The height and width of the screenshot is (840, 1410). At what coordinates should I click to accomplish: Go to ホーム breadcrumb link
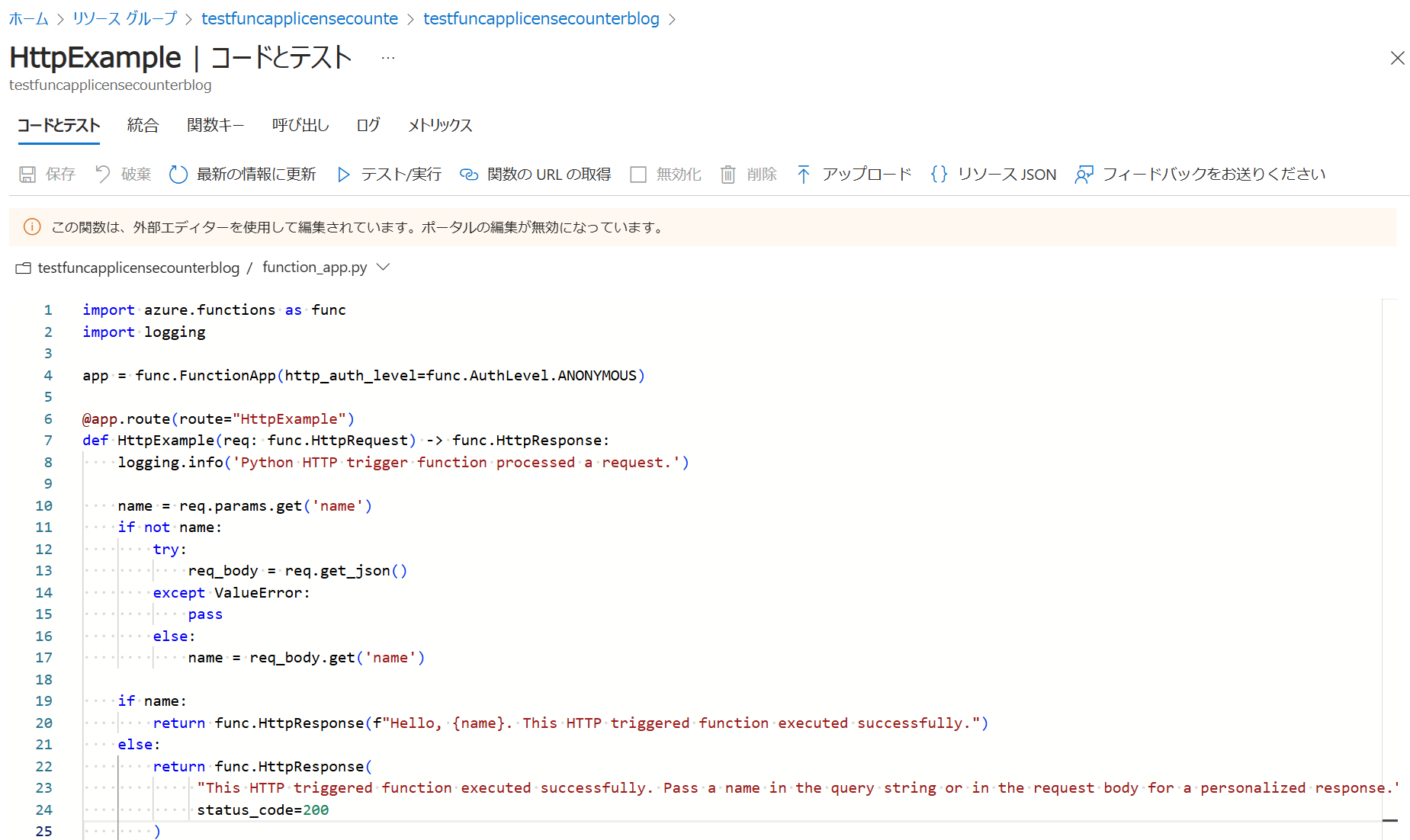coord(29,18)
